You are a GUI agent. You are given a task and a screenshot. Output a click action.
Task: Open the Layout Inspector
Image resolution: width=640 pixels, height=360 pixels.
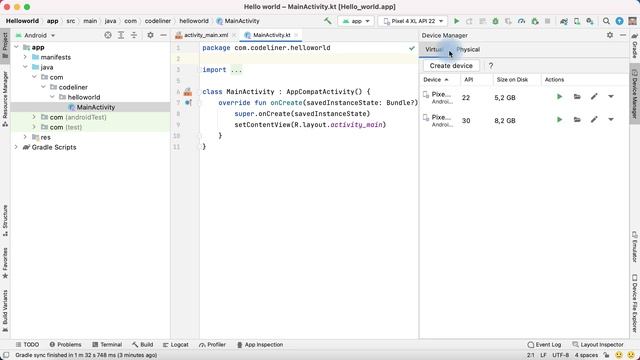[x=598, y=344]
